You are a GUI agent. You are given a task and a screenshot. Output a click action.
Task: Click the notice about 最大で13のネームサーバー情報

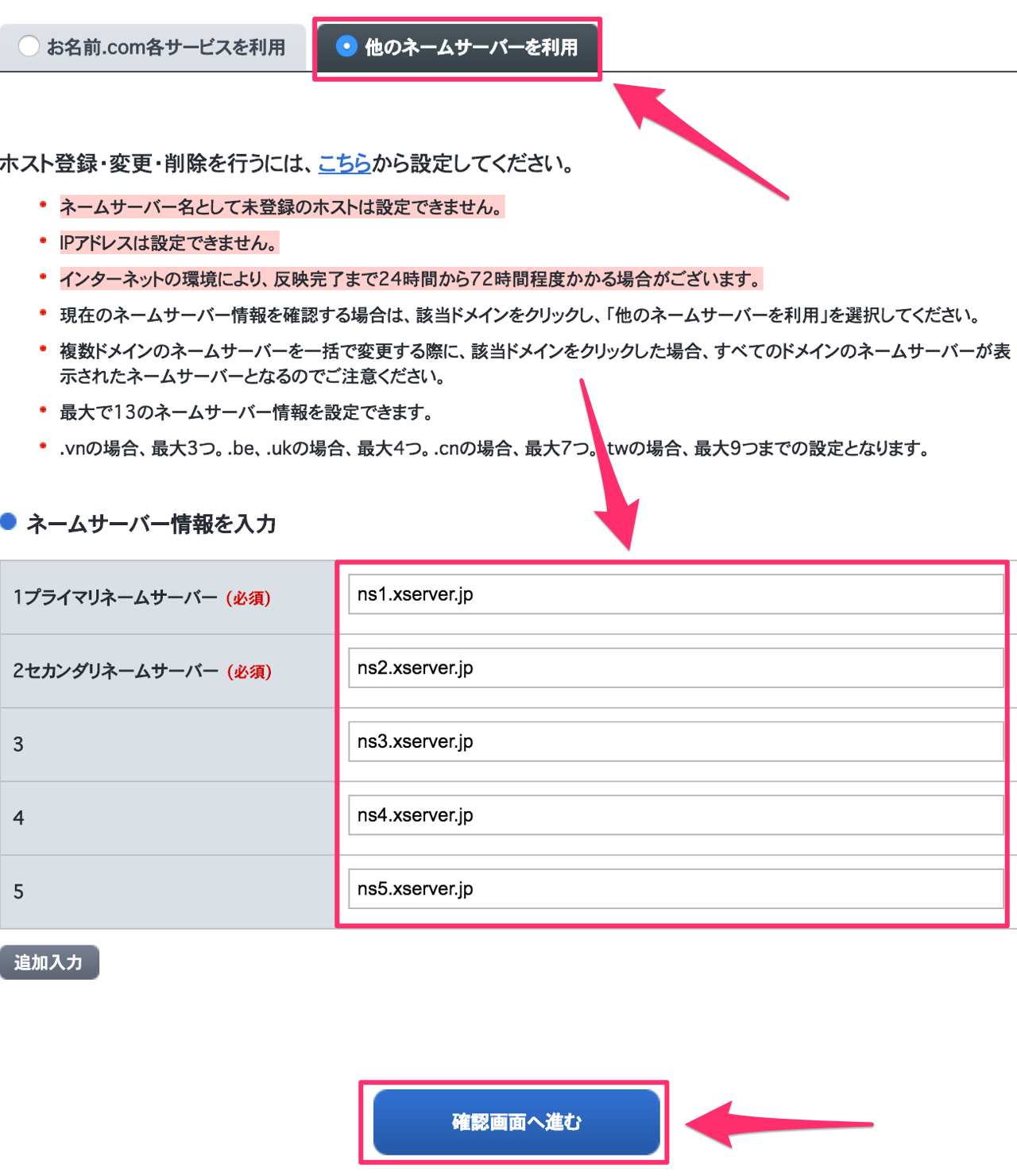pos(246,412)
